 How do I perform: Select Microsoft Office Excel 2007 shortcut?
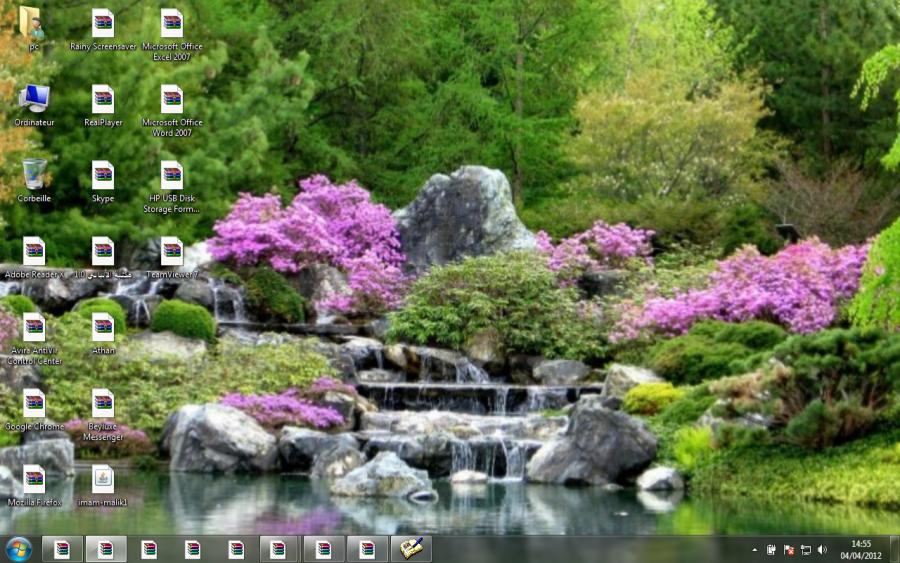[172, 24]
